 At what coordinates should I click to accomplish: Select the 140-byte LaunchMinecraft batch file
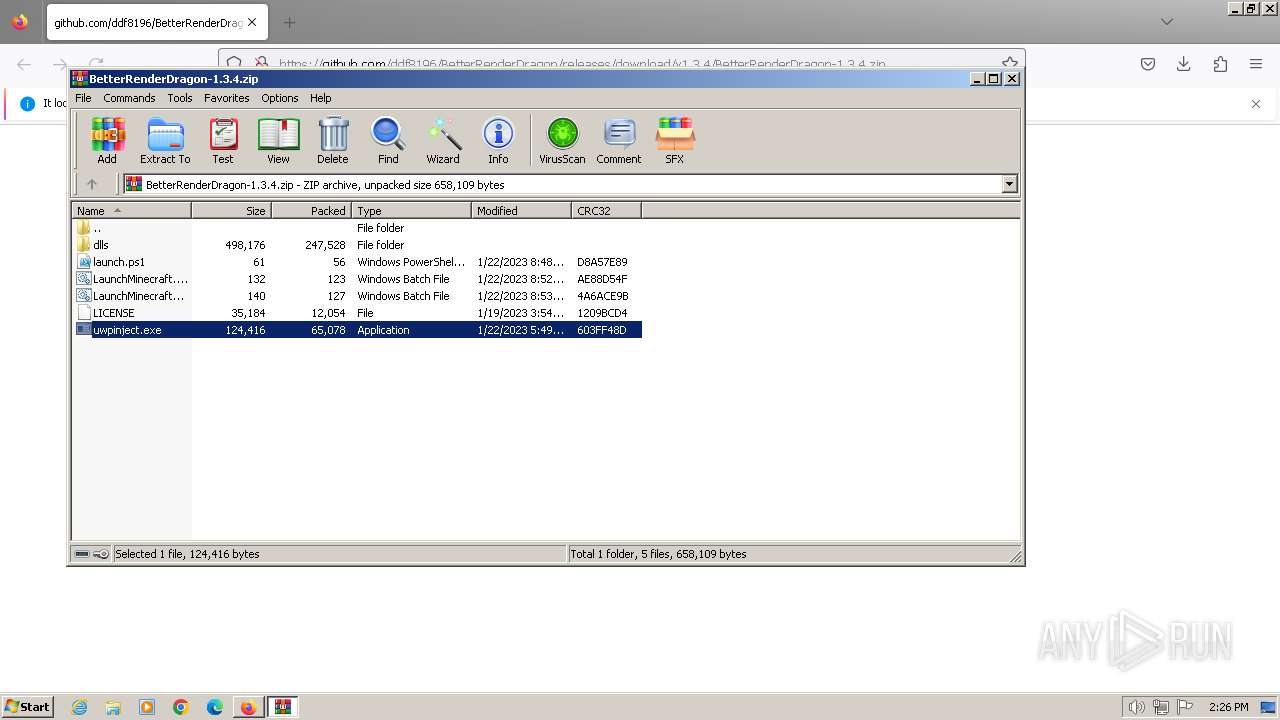pos(357,296)
